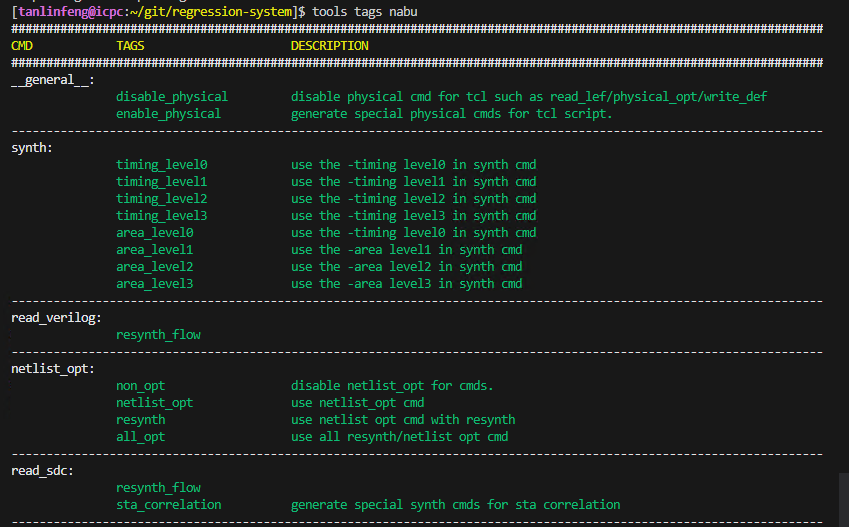Click the read_sdc: section label

[42, 471]
